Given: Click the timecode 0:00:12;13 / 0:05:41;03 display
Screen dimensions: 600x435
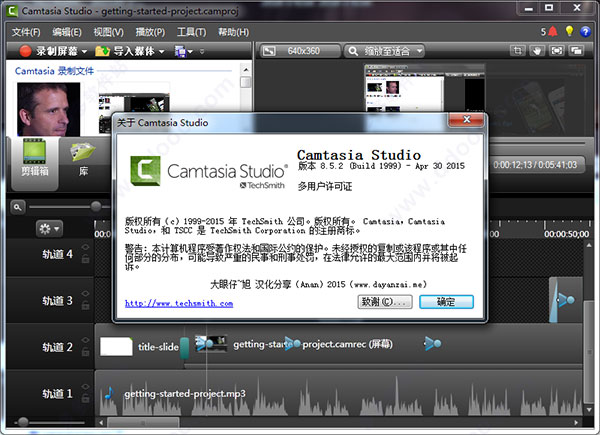Looking at the screenshot, I should 535,165.
